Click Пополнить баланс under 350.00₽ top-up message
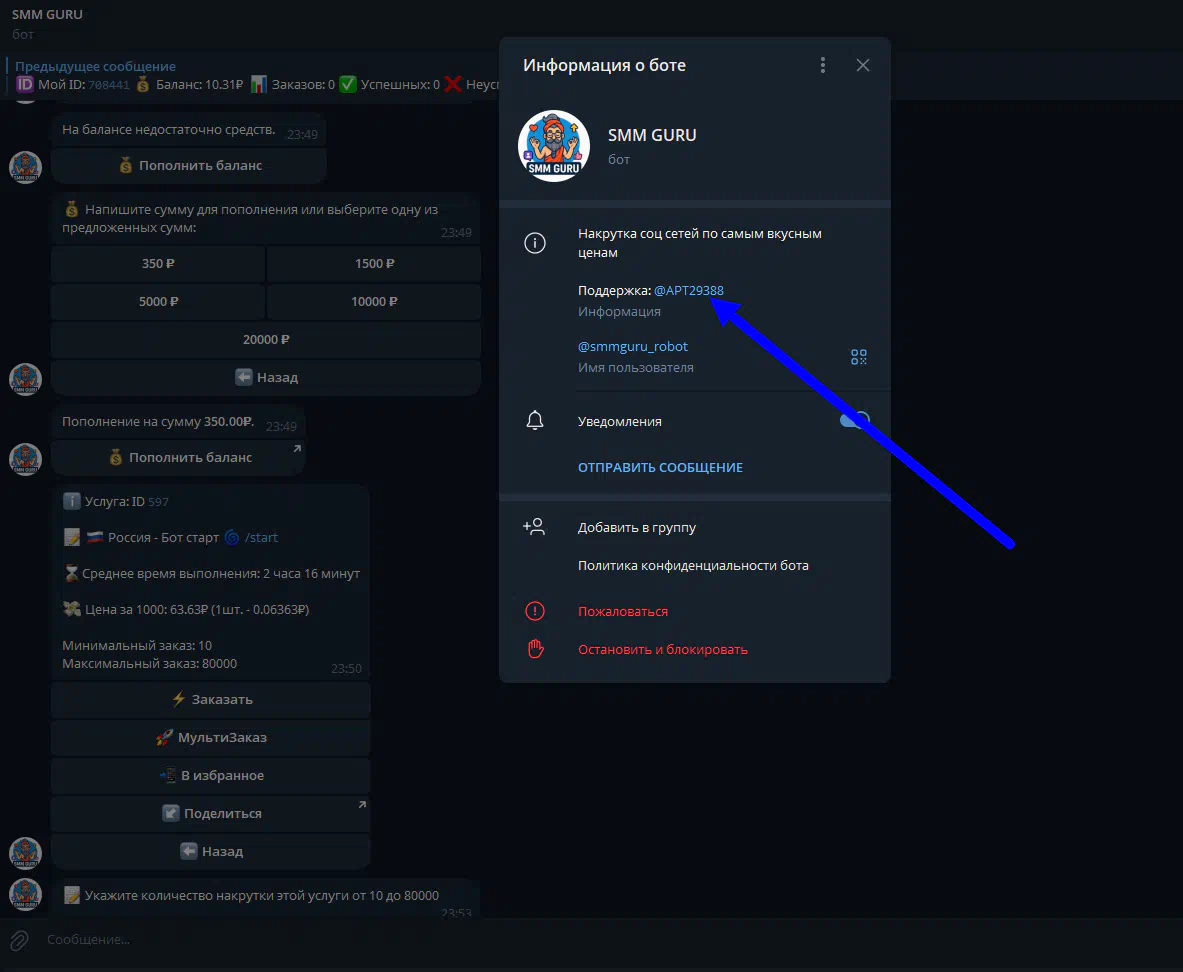 (x=178, y=457)
